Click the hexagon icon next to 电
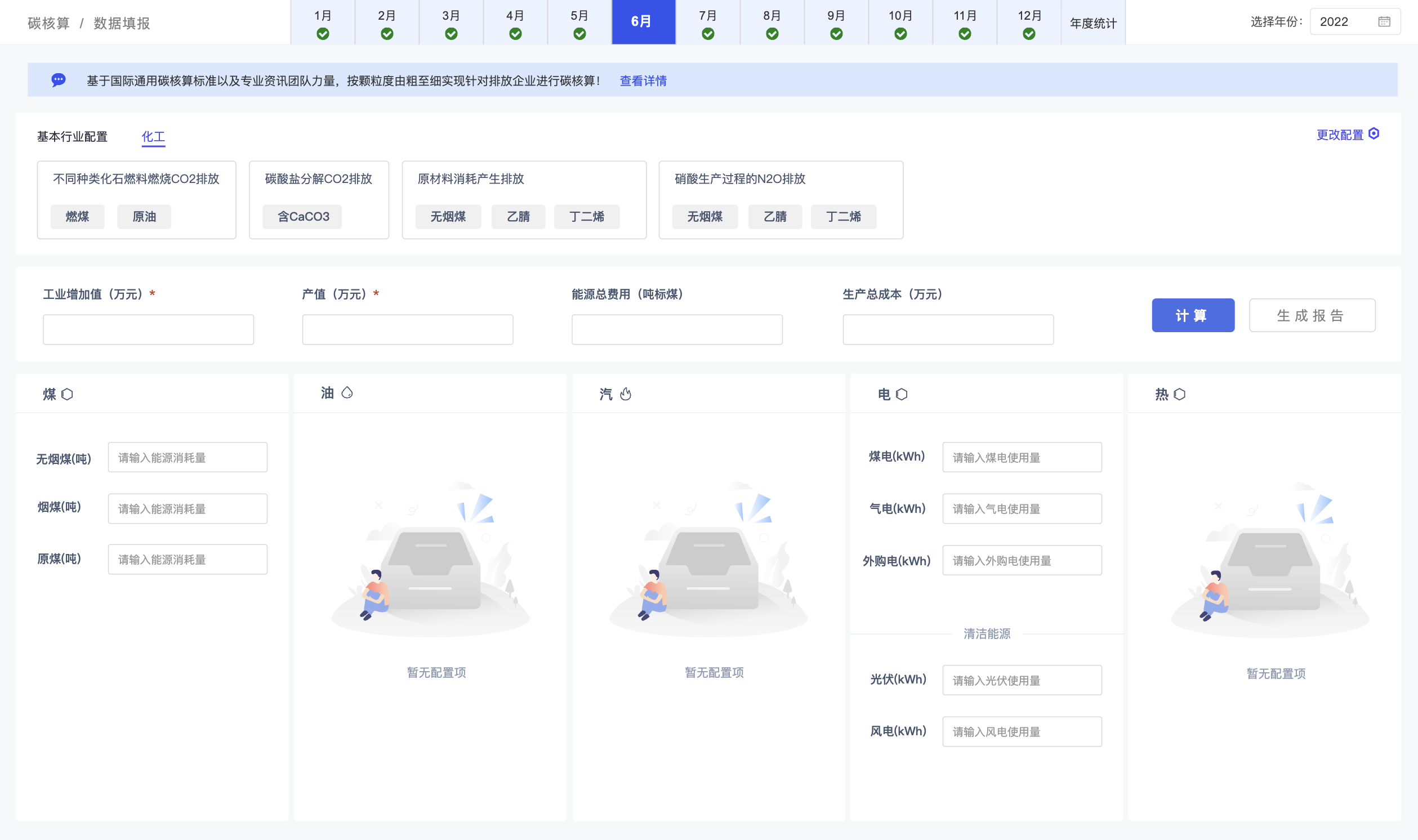The height and width of the screenshot is (840, 1418). point(902,394)
